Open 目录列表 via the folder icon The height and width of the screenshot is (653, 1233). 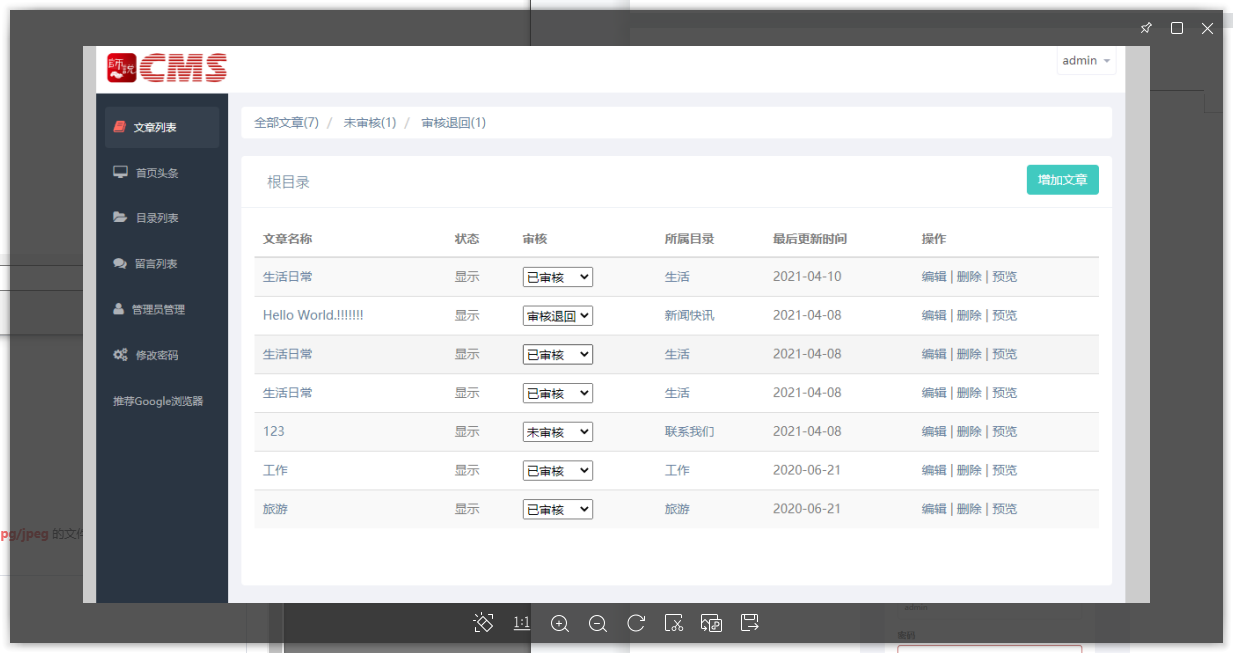pyautogui.click(x=148, y=217)
